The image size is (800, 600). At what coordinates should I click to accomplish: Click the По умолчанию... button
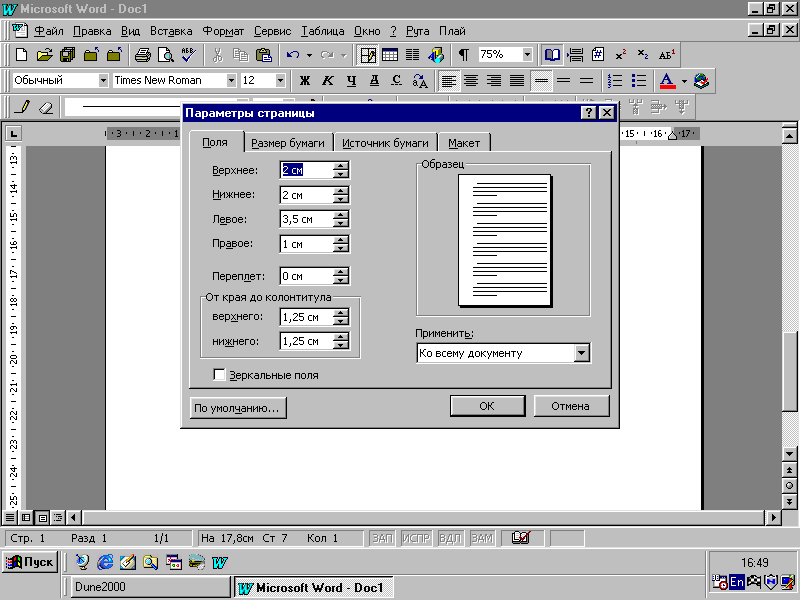[238, 407]
